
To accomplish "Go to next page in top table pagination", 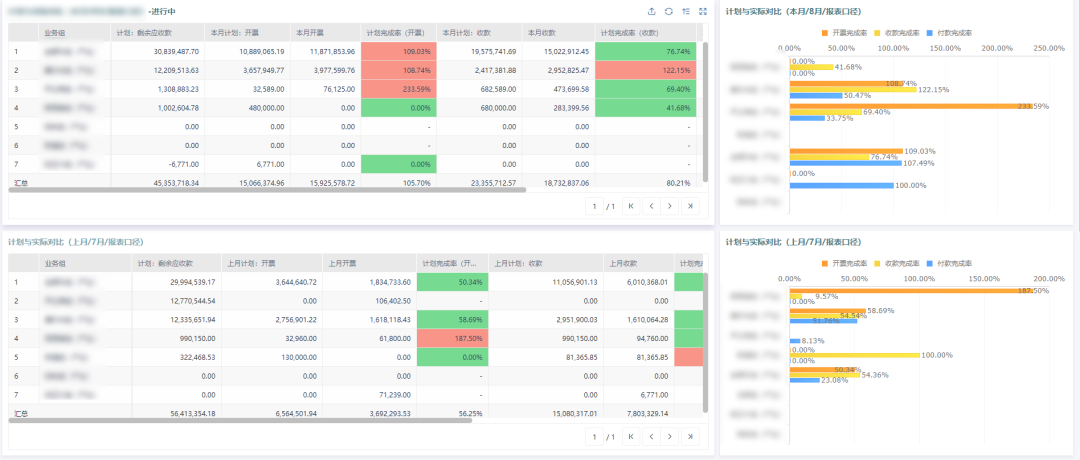I will [670, 206].
